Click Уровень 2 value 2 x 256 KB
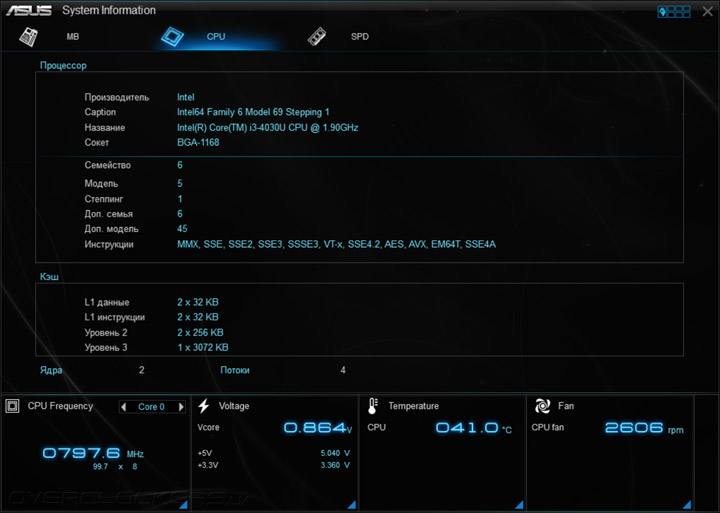 [x=200, y=333]
